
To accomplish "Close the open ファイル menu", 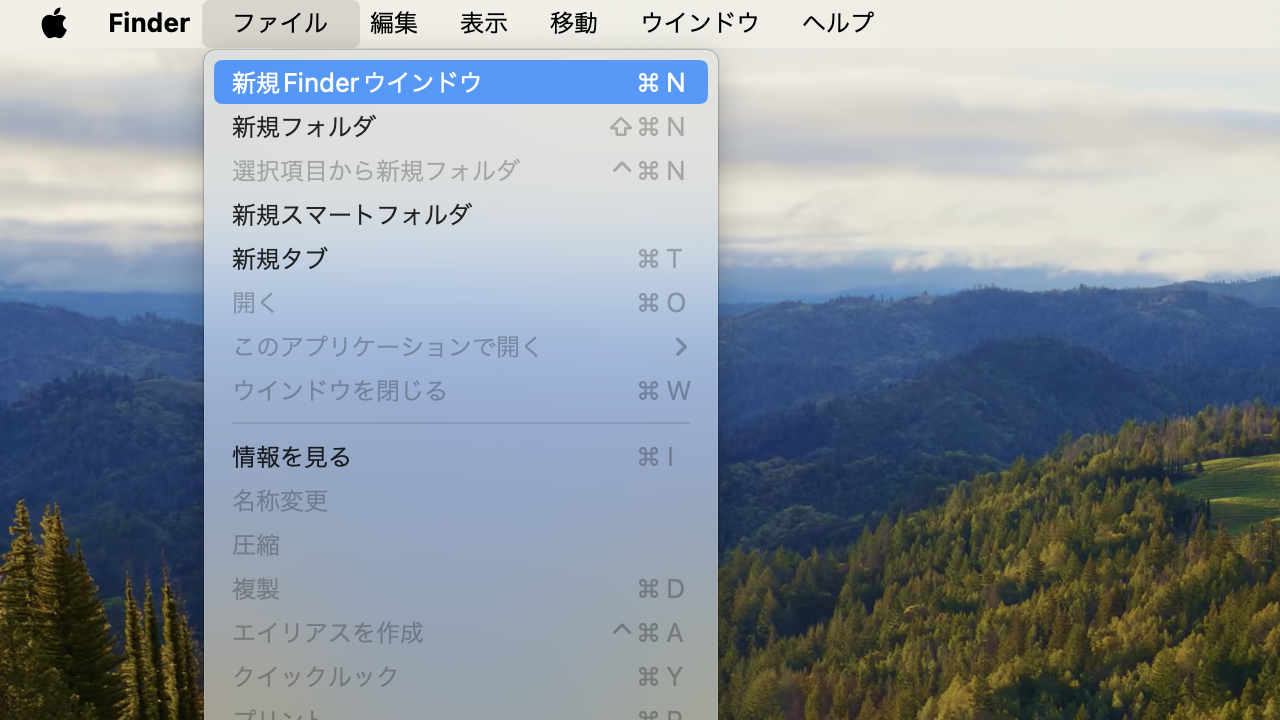I will click(280, 22).
